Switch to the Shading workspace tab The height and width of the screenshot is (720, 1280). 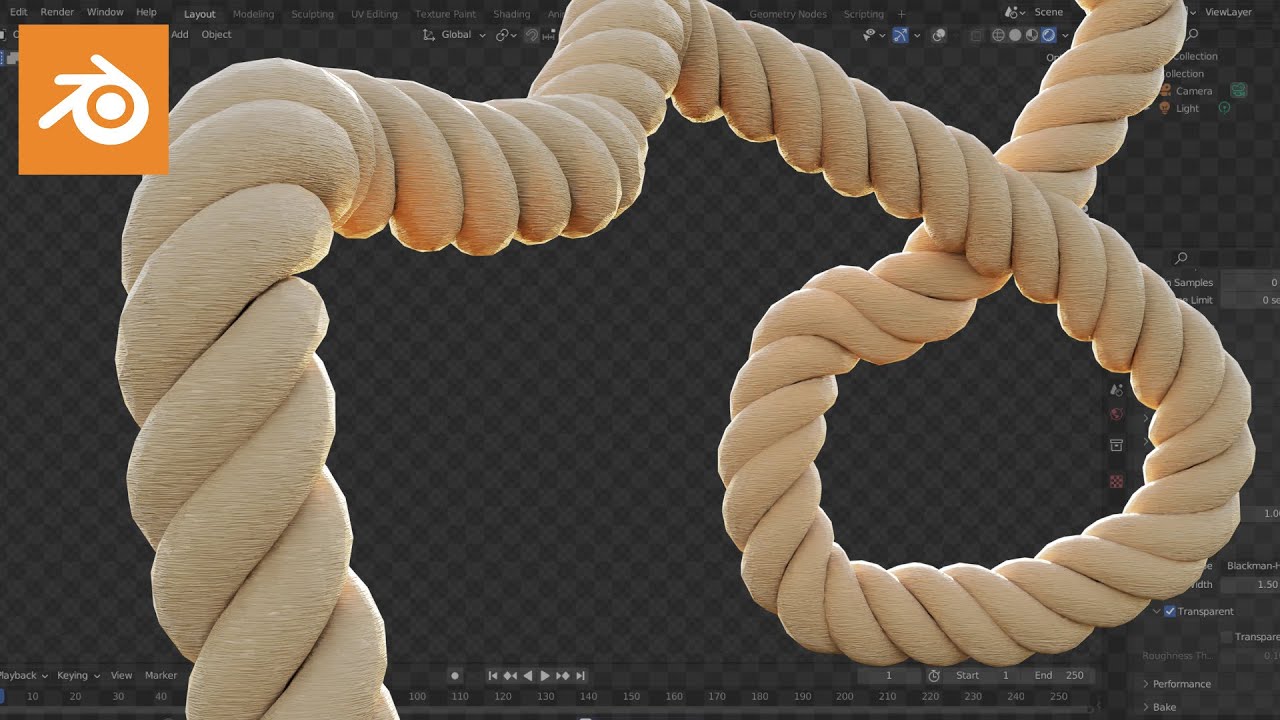(511, 14)
